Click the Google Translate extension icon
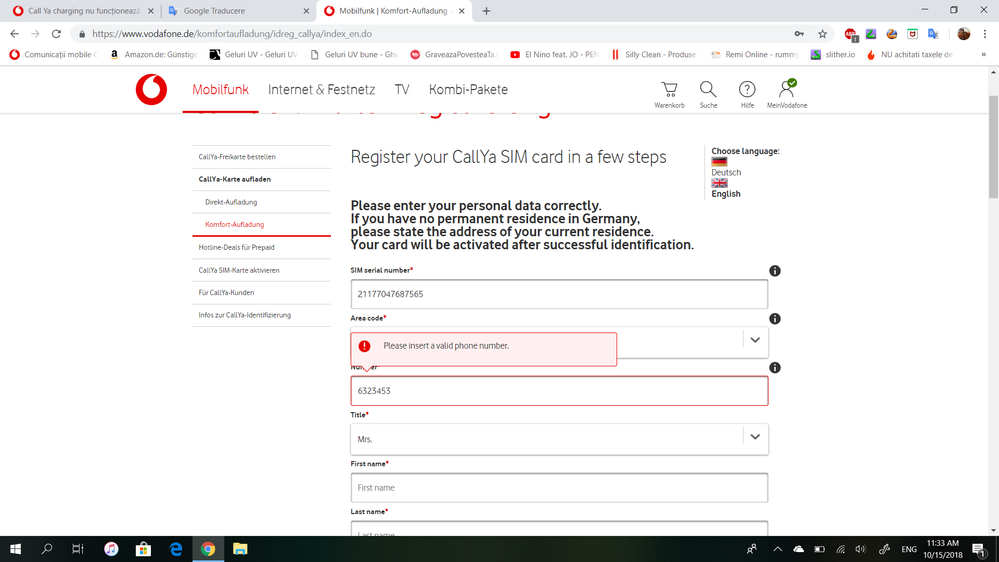 pyautogui.click(x=933, y=34)
